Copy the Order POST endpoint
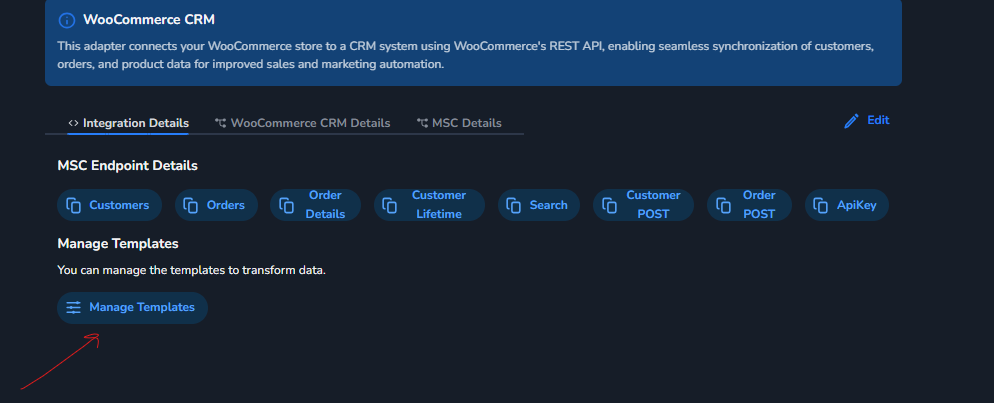 749,205
